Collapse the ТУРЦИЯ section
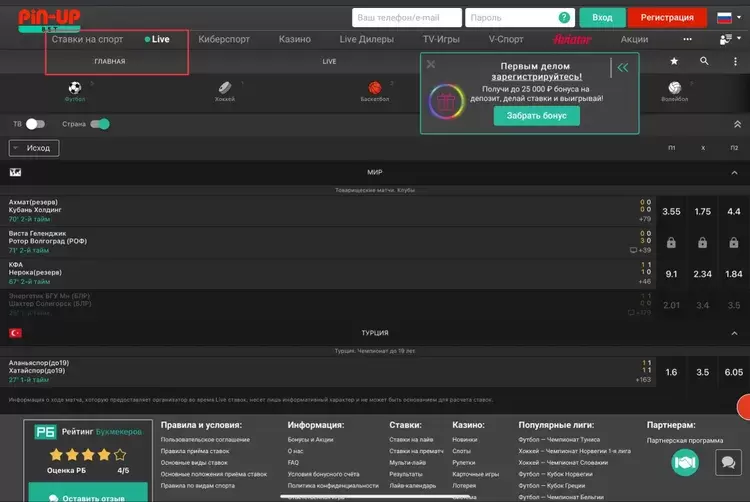Viewport: 750px width, 502px height. (734, 333)
